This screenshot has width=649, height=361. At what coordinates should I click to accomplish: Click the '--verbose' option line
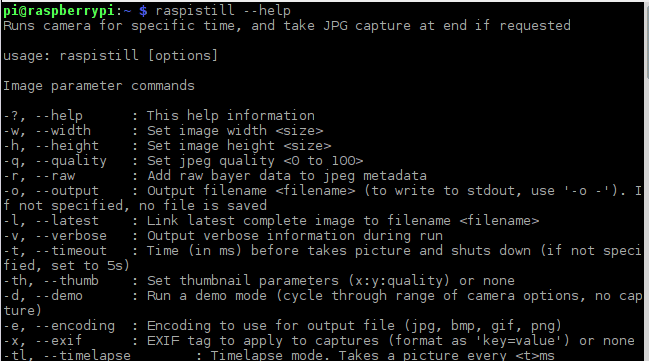[223, 236]
